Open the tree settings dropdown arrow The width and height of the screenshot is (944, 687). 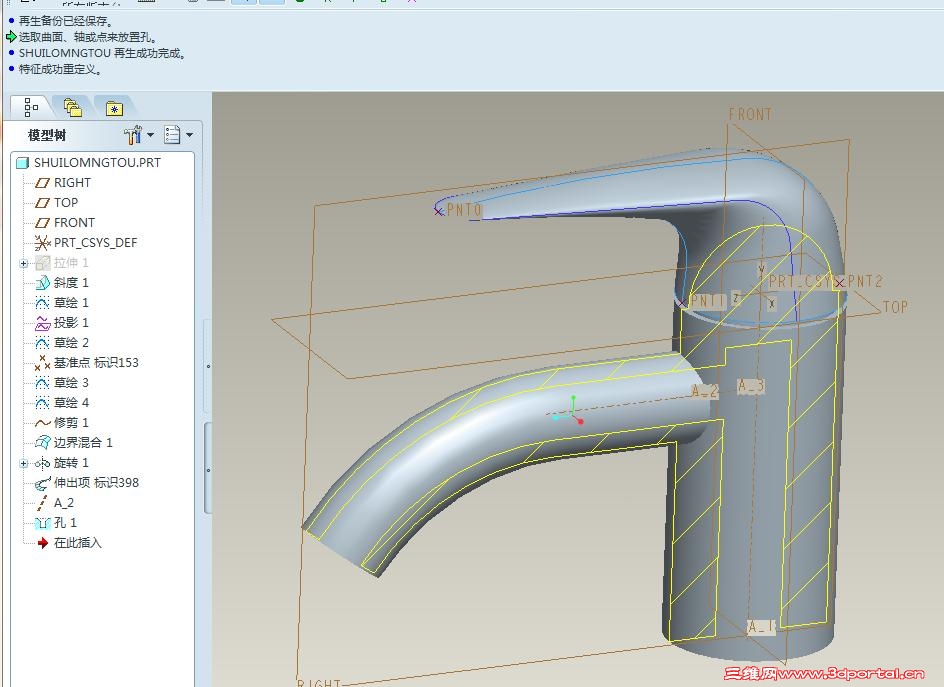[x=190, y=135]
